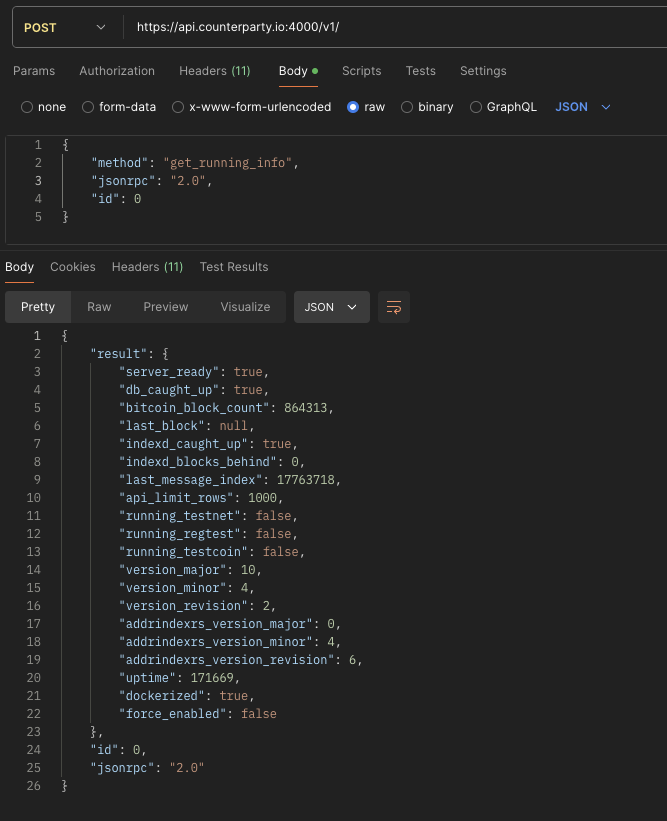Switch response view to Raw
This screenshot has height=821, width=667.
[99, 307]
